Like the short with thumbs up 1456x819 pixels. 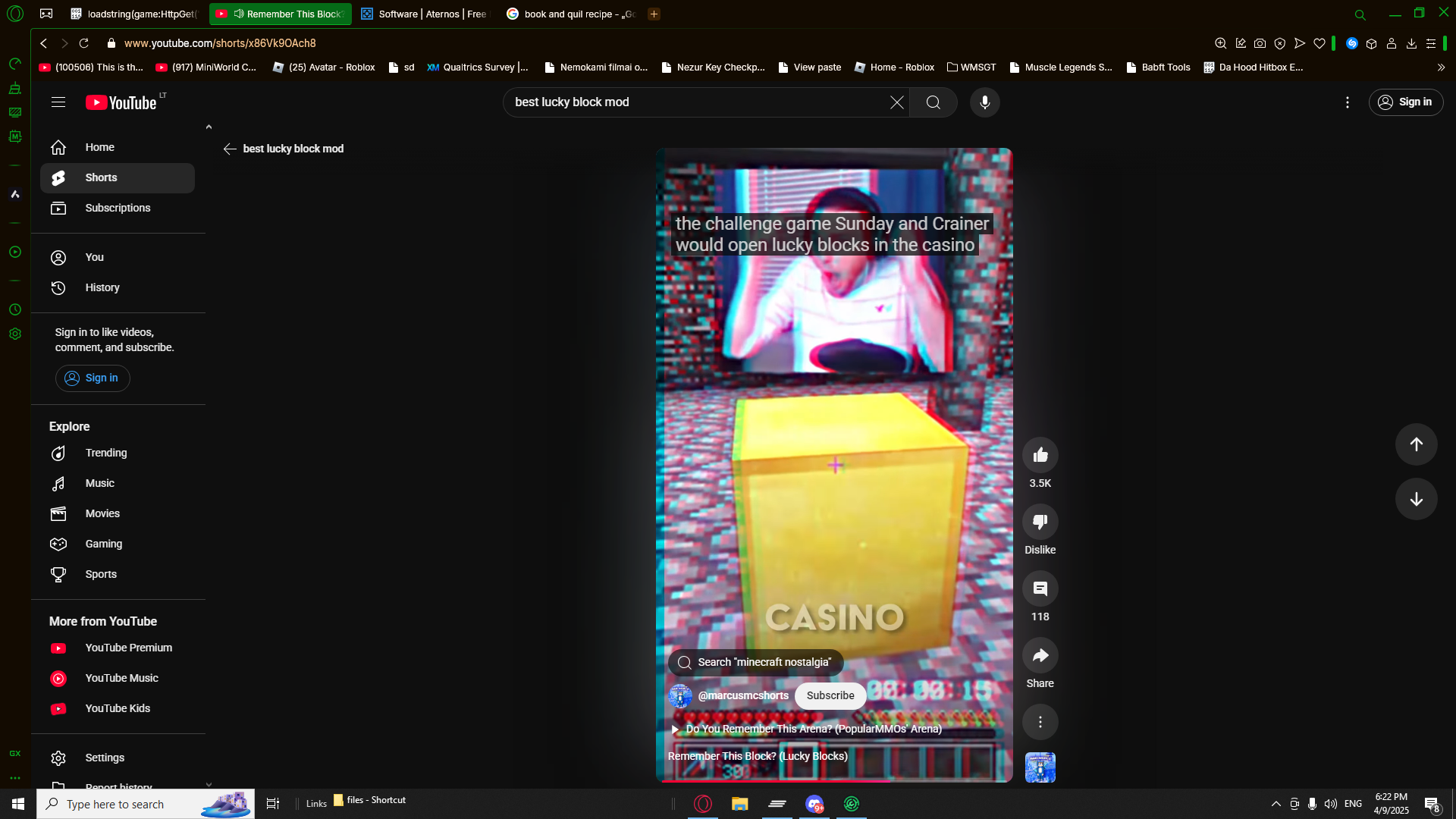tap(1040, 455)
